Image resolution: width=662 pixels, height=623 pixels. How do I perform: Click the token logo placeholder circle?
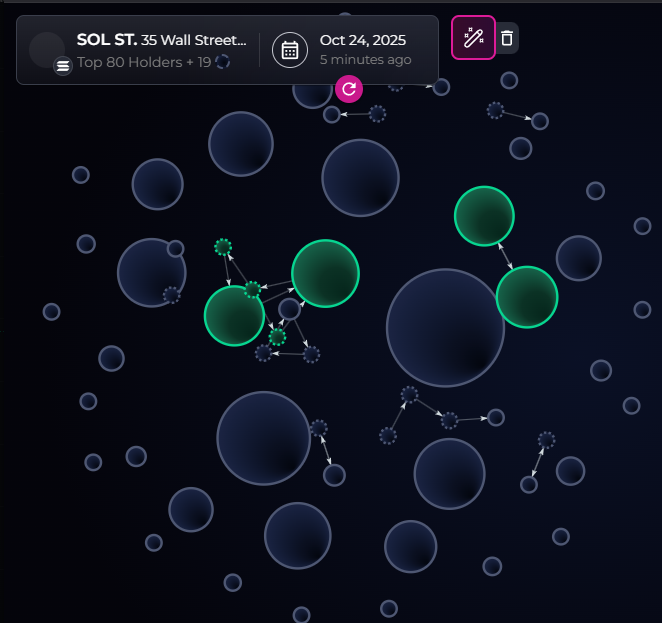47,50
